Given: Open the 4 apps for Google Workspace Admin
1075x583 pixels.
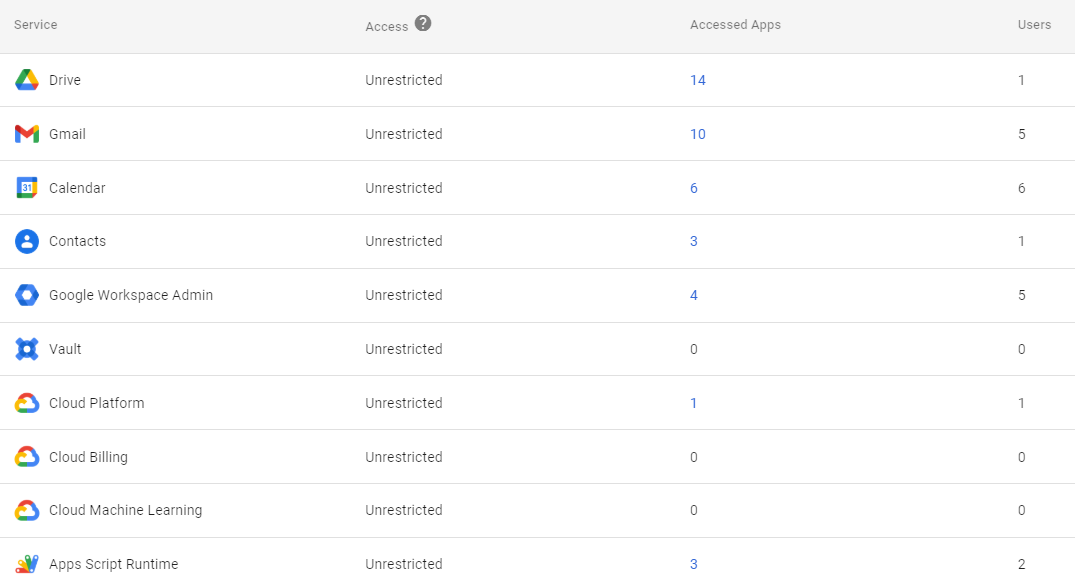Looking at the screenshot, I should (x=694, y=295).
